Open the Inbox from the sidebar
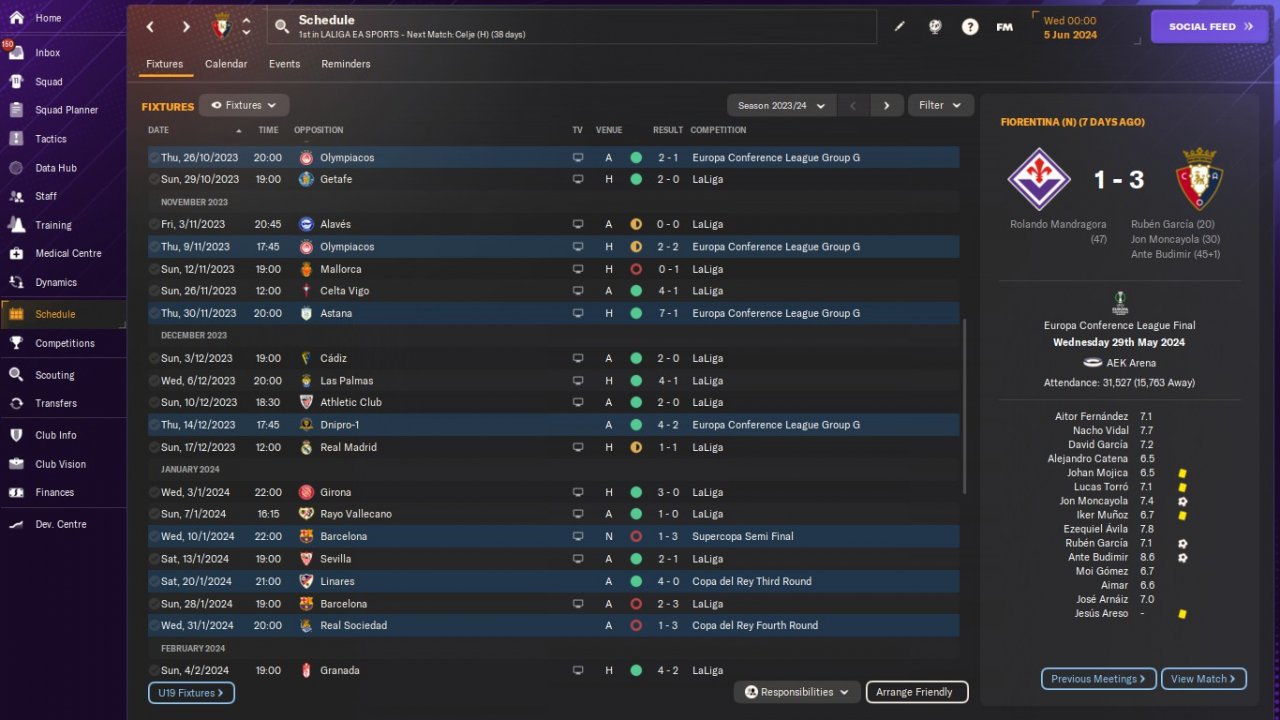This screenshot has width=1280, height=720. tap(48, 52)
